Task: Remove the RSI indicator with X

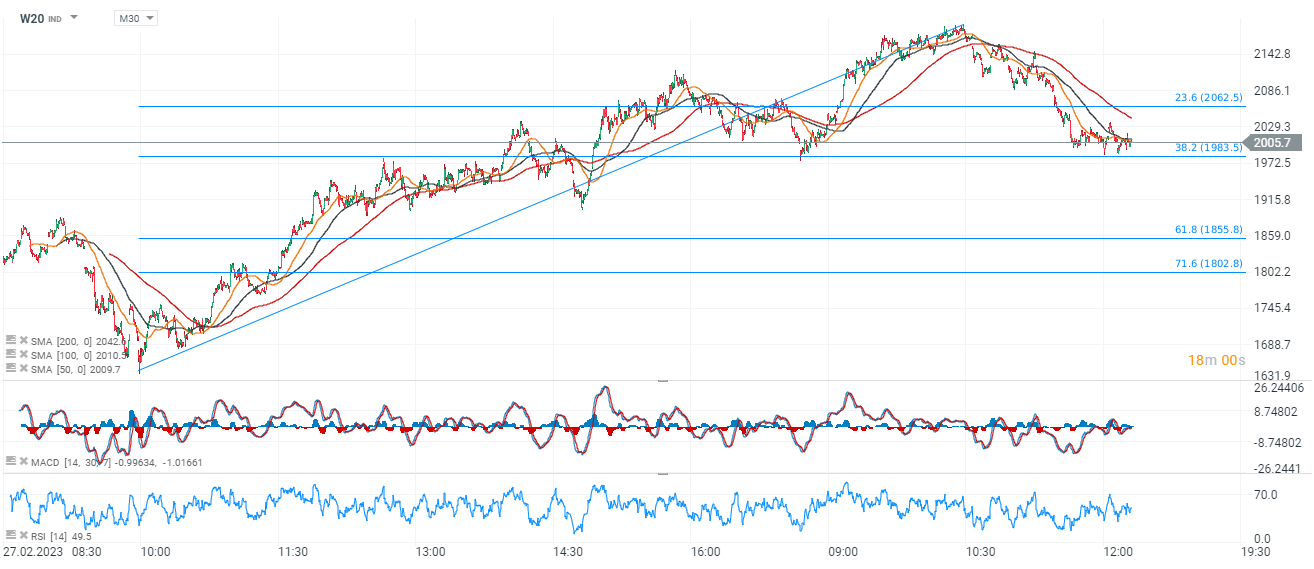Action: point(23,535)
